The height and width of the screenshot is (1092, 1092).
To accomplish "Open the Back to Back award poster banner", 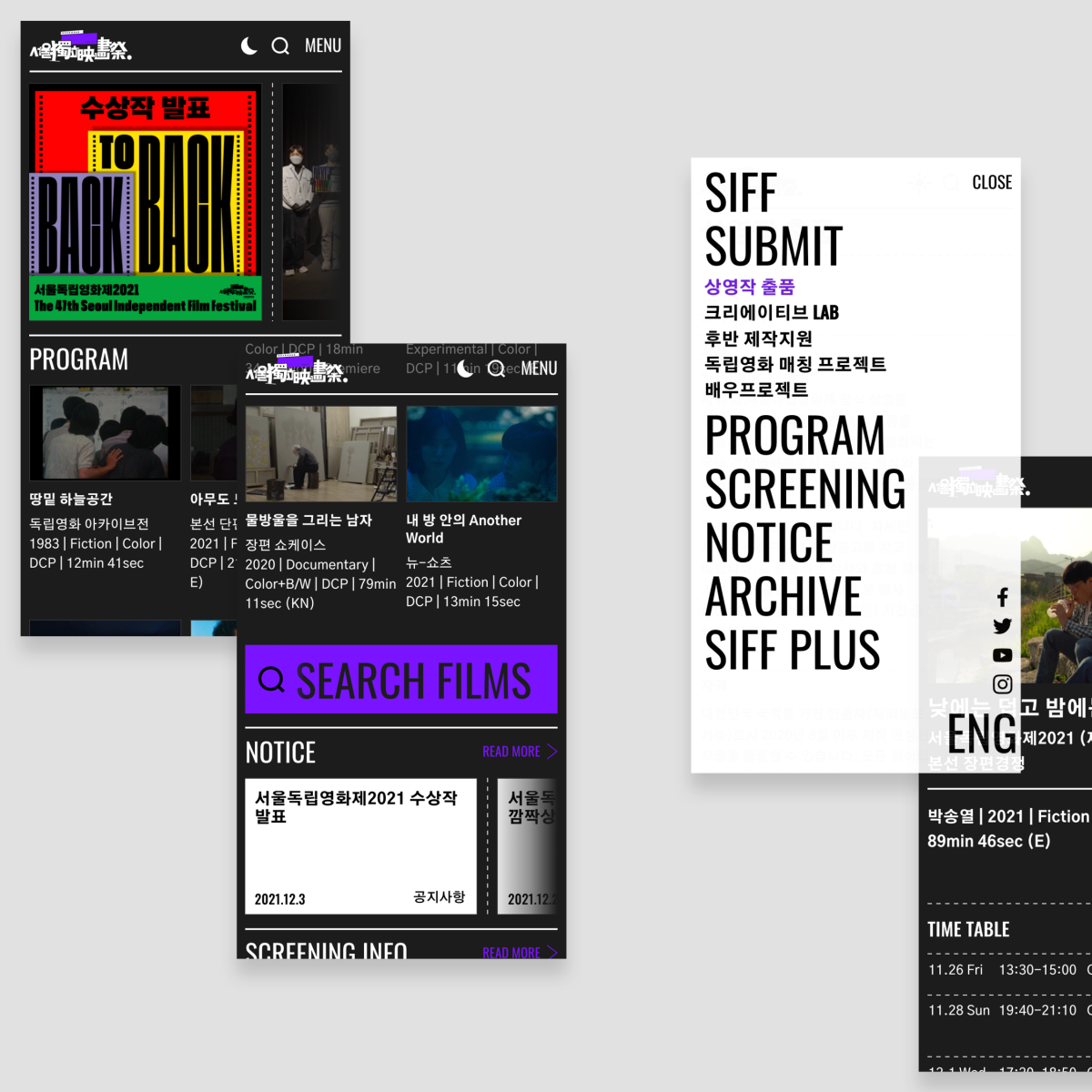I will tap(146, 202).
